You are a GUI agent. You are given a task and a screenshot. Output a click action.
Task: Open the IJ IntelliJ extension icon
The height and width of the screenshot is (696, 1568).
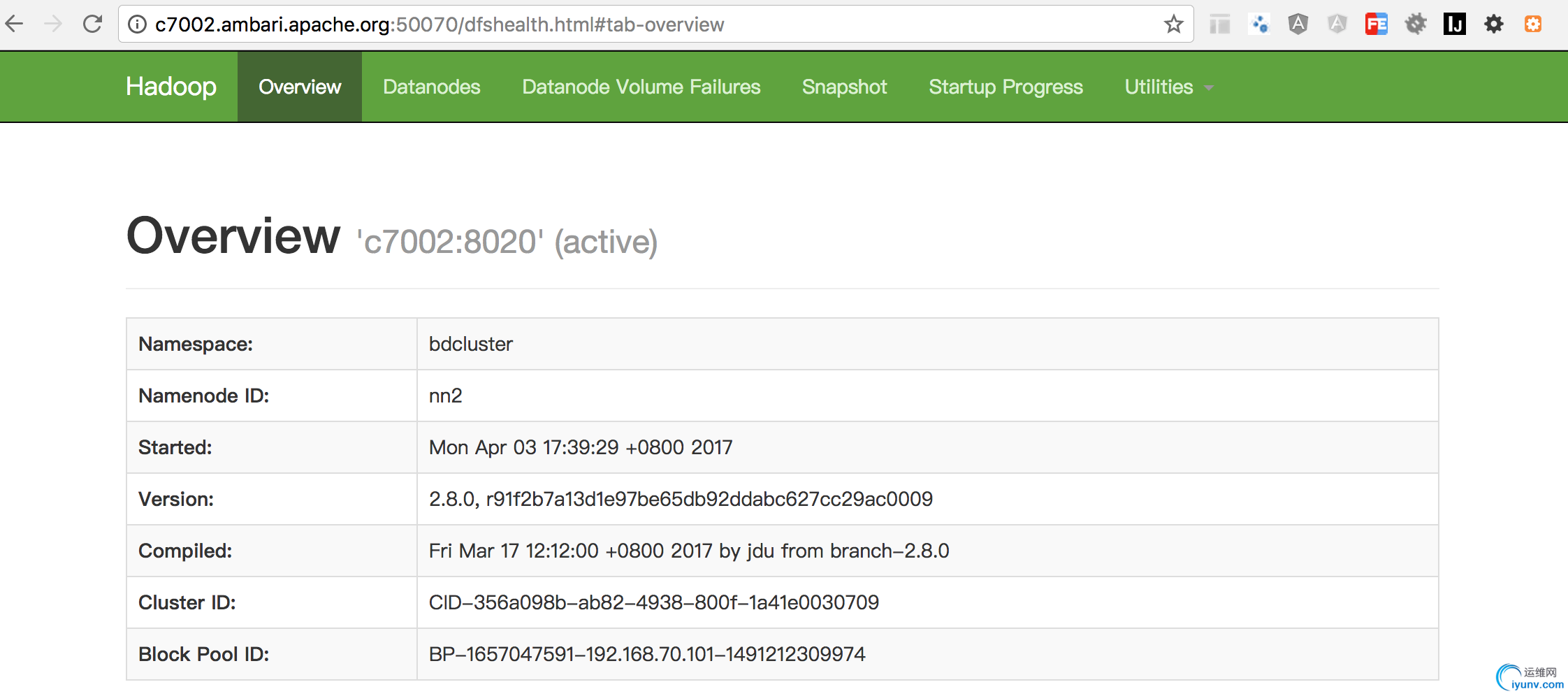1455,24
